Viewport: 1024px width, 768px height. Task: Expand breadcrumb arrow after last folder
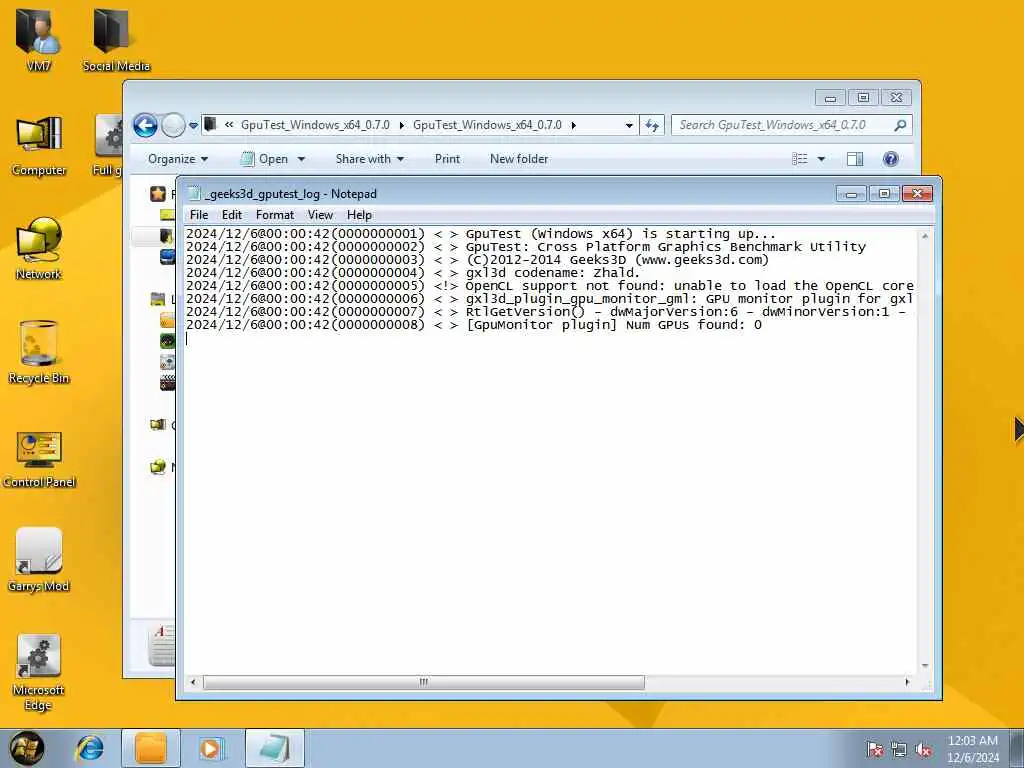(573, 125)
